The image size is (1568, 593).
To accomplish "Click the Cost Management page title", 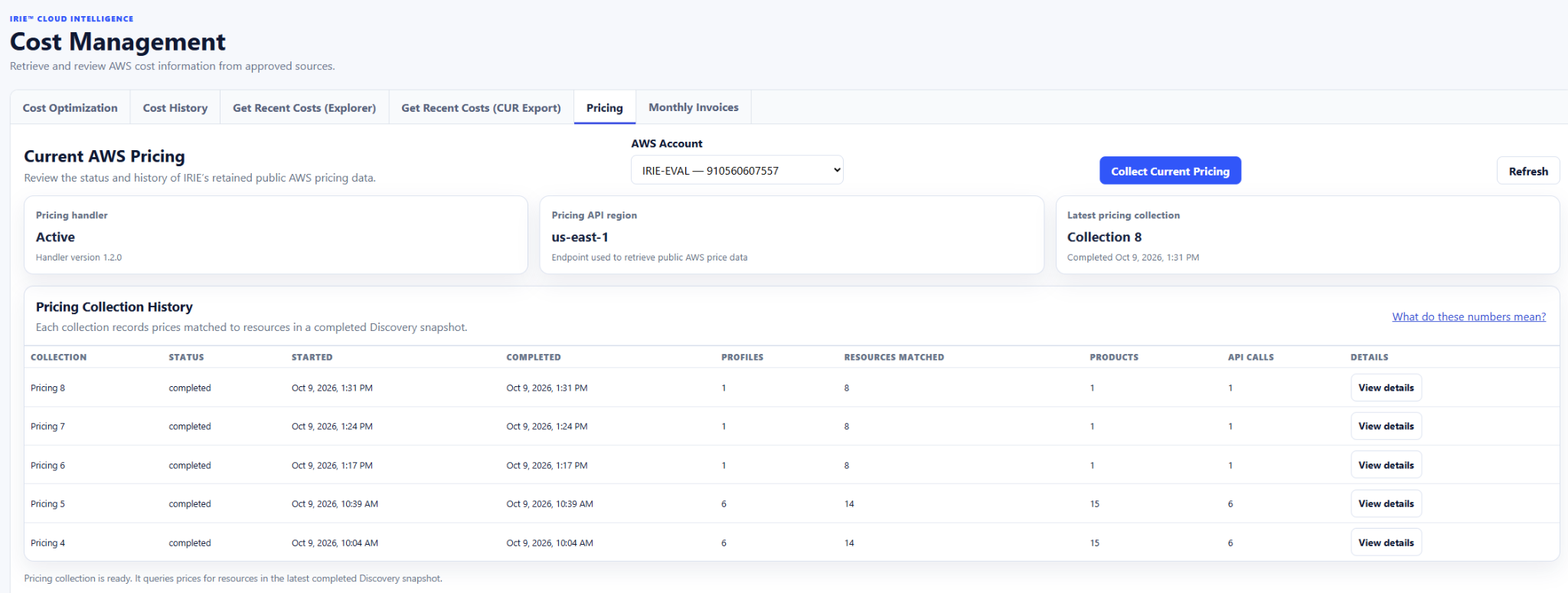I will (118, 41).
